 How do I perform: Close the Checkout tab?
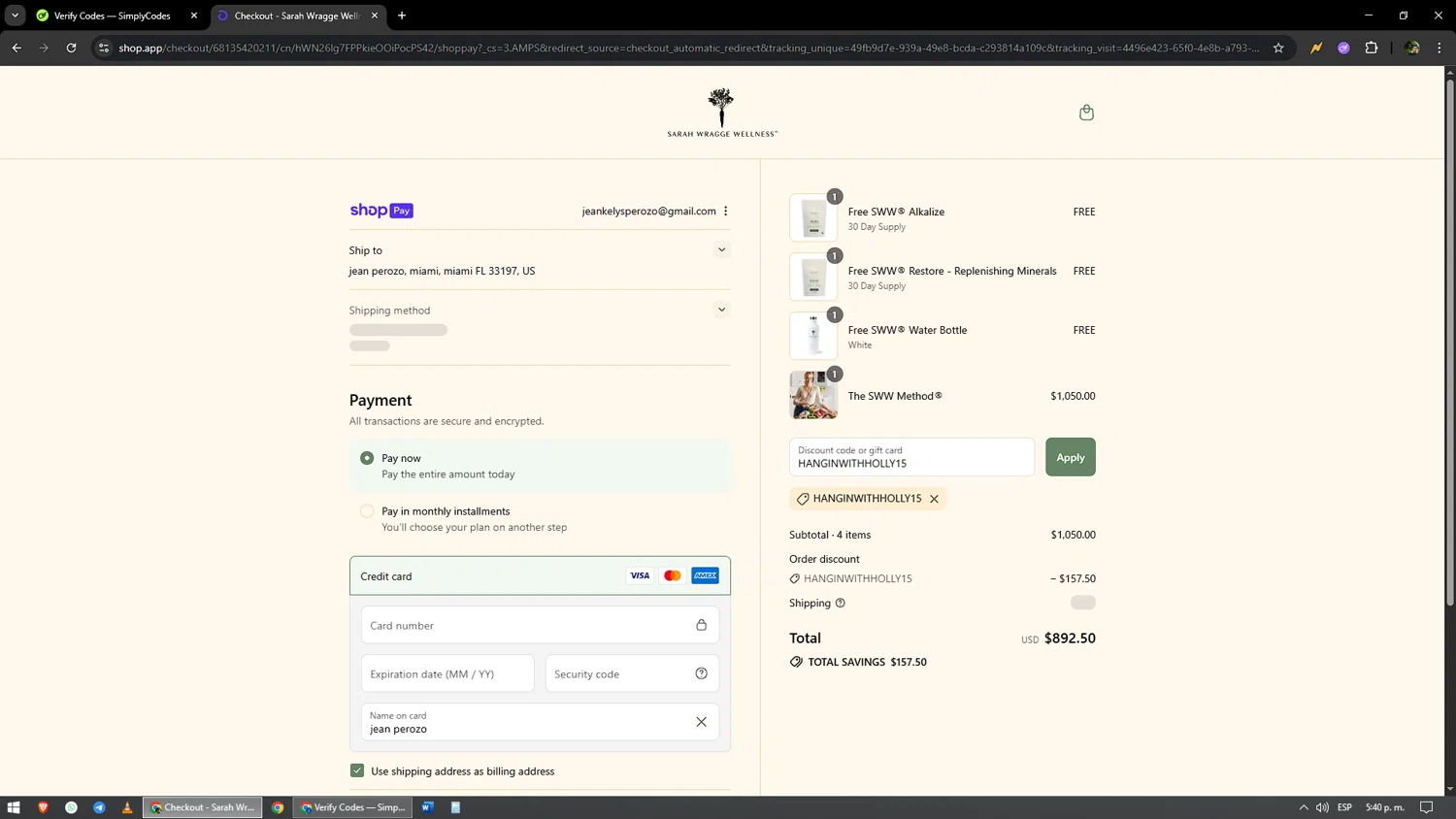tap(375, 16)
